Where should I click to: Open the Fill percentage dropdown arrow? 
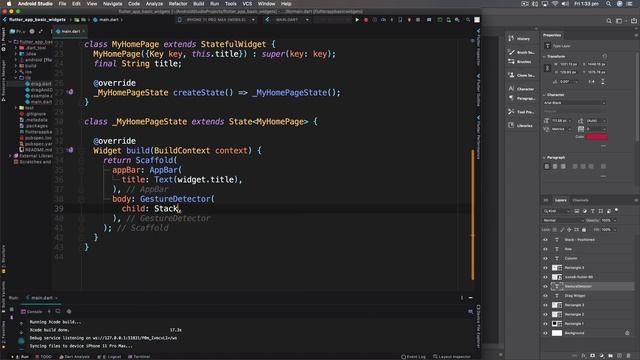click(615, 230)
